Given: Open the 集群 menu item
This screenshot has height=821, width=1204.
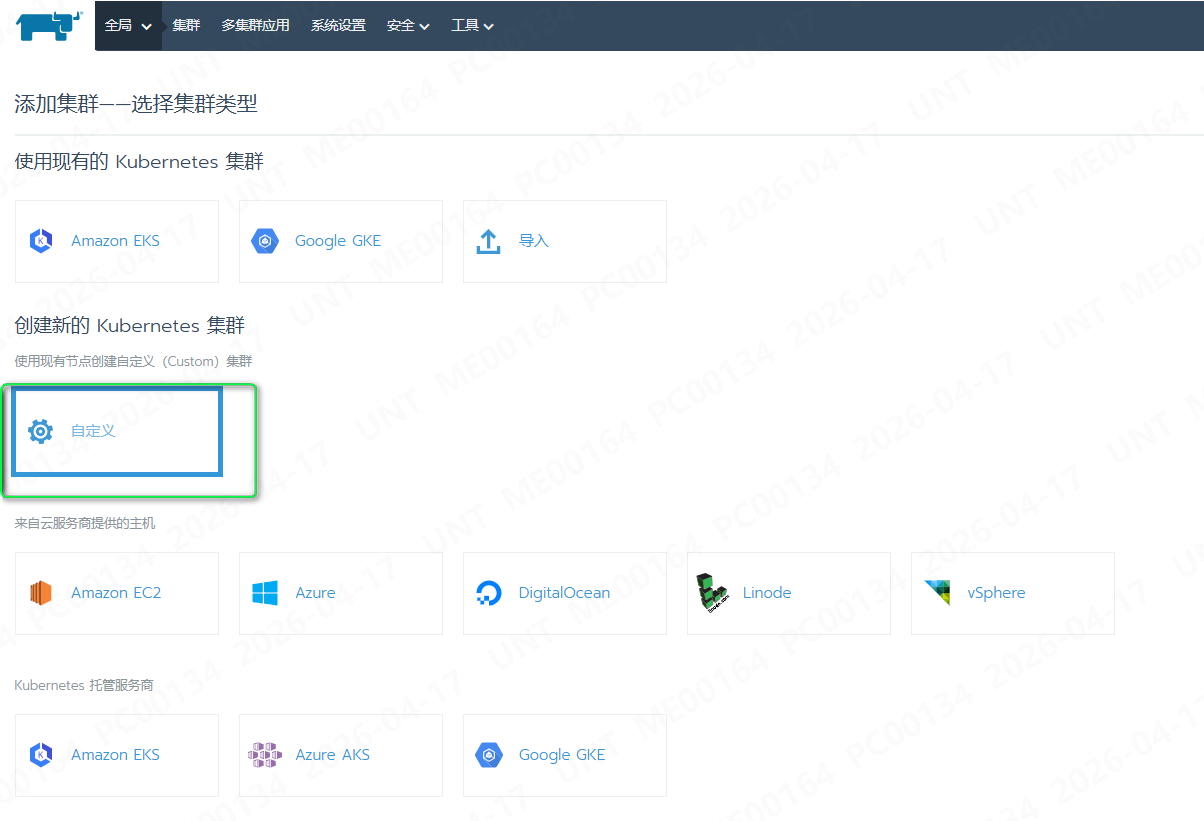Looking at the screenshot, I should (186, 26).
